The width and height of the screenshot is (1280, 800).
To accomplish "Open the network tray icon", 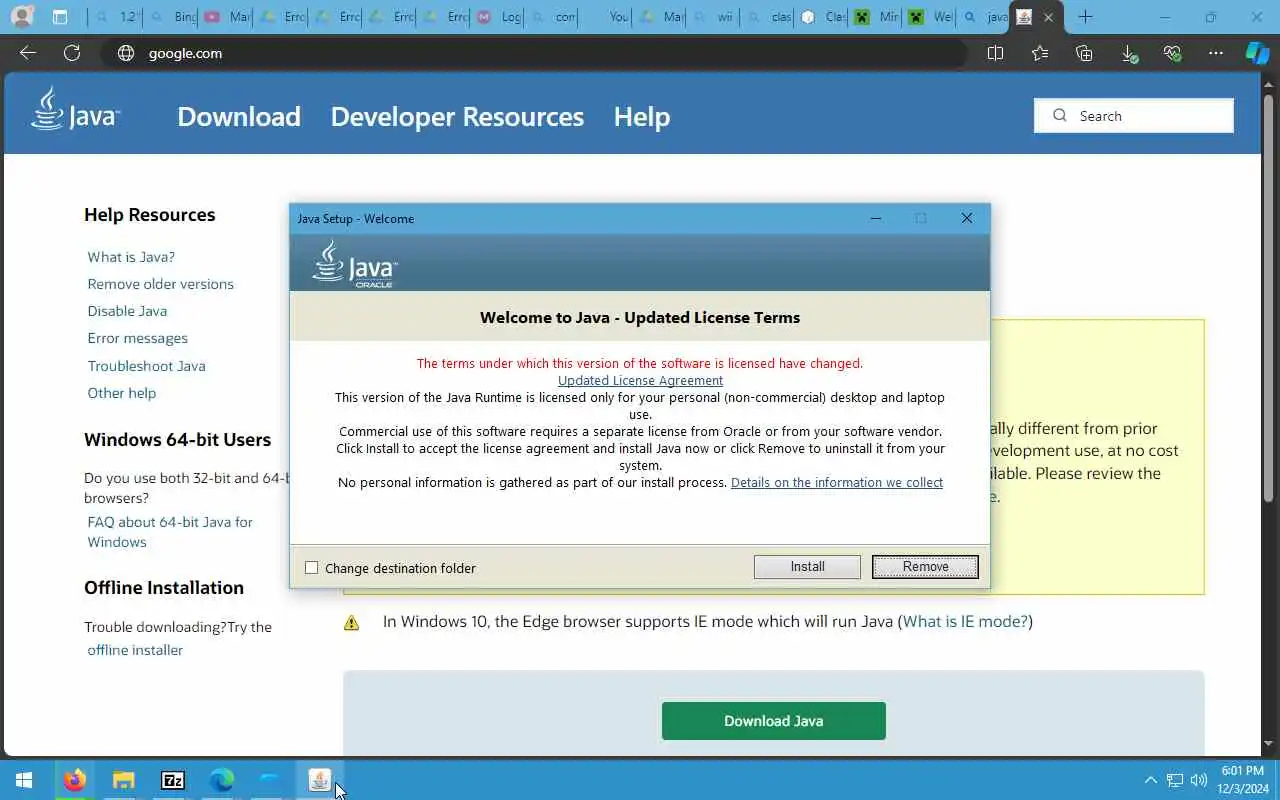I will [x=1175, y=780].
